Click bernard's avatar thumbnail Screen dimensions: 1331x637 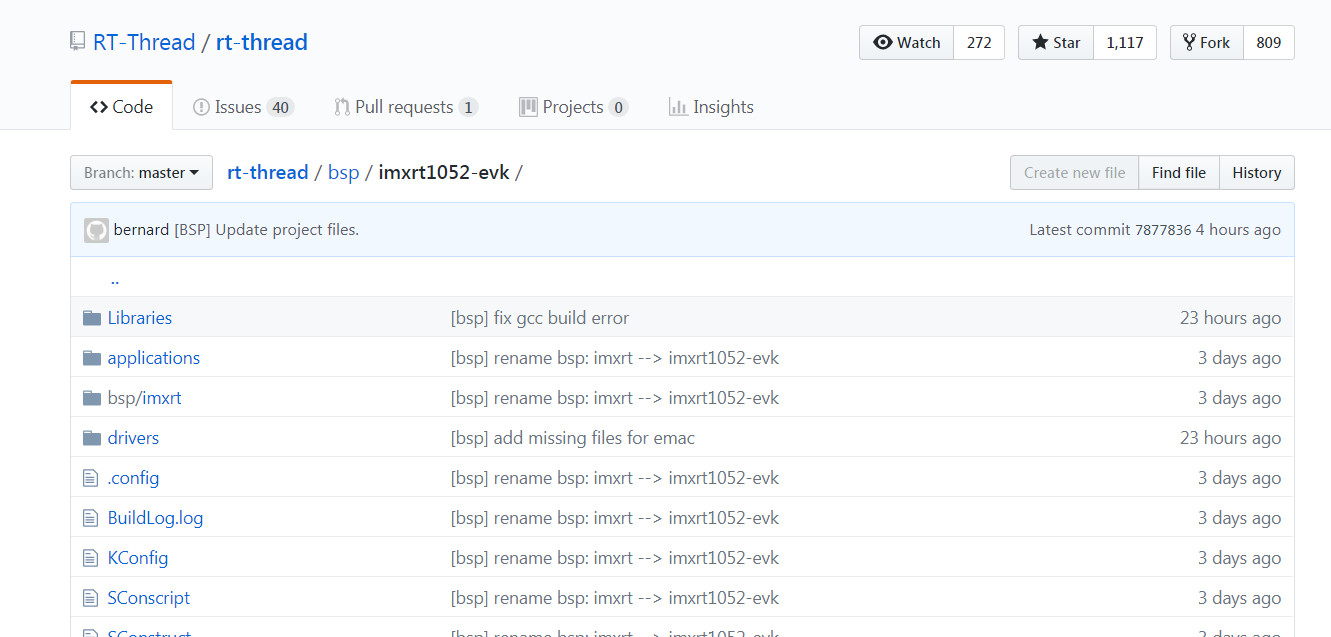(96, 230)
